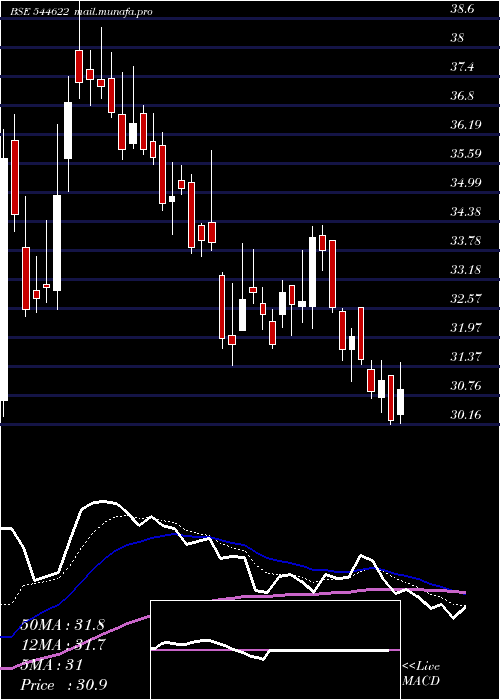
Task: Click the 5MA : 31 legend text
Action: (52, 665)
